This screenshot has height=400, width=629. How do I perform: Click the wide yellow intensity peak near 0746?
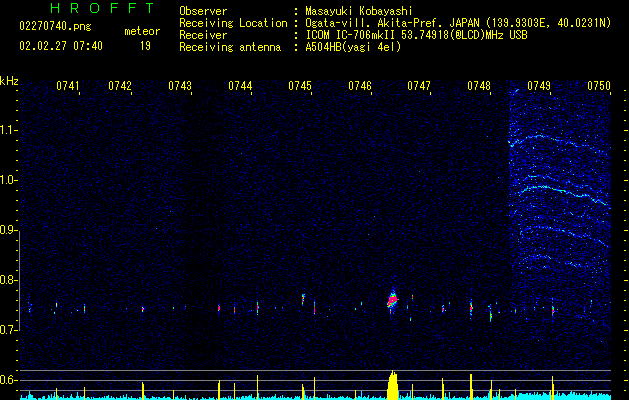point(393,385)
